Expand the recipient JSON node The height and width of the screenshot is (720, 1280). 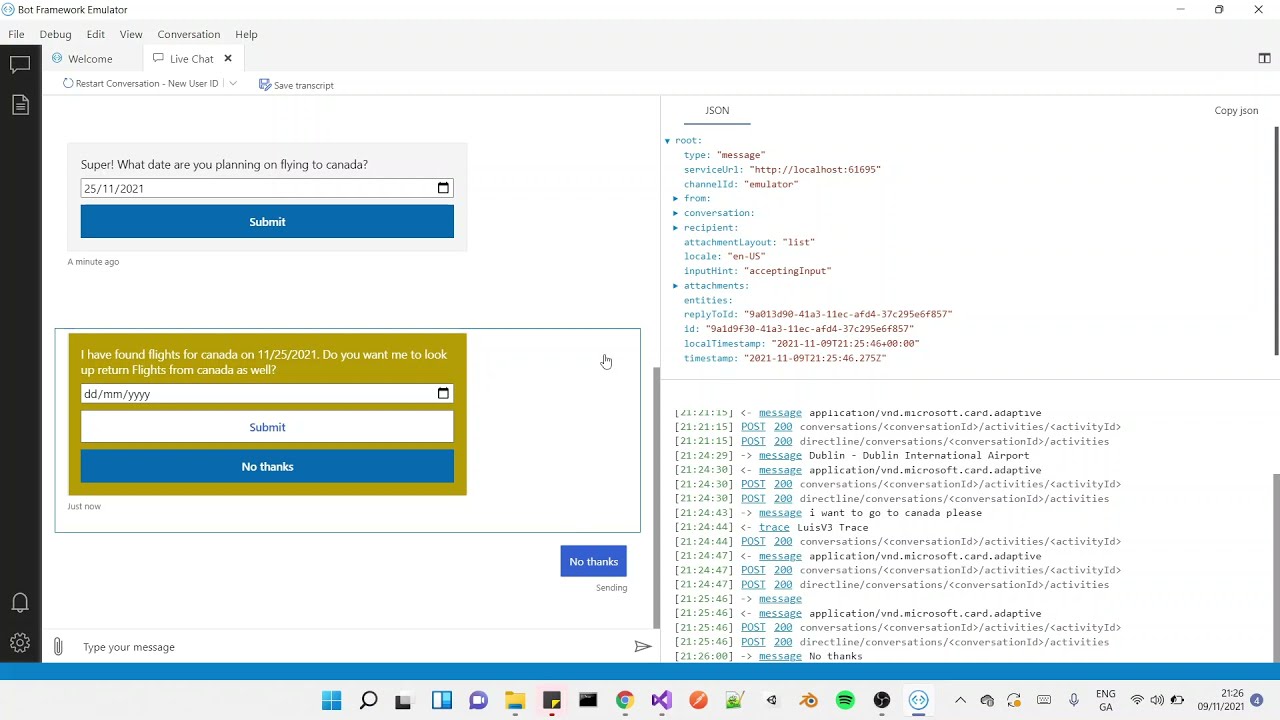pos(675,228)
